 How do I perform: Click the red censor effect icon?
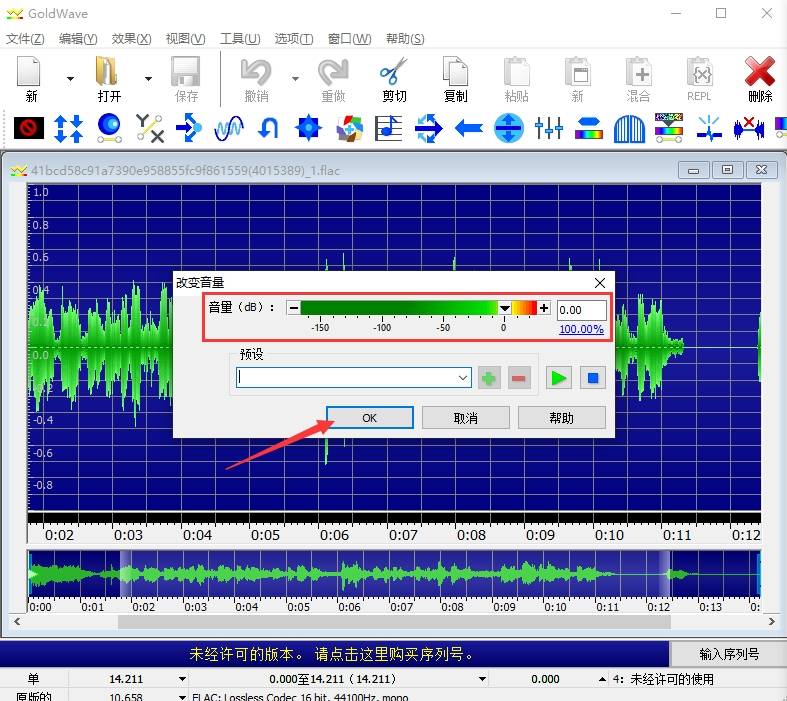[x=29, y=128]
